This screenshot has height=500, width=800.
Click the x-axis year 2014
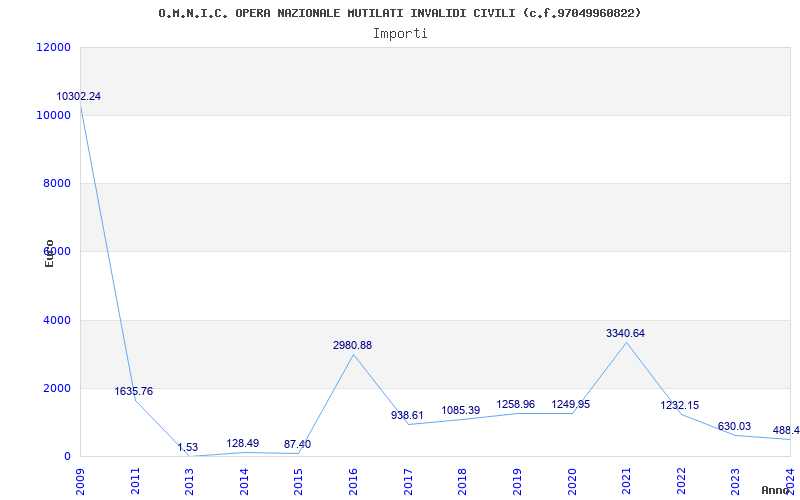coord(244,481)
